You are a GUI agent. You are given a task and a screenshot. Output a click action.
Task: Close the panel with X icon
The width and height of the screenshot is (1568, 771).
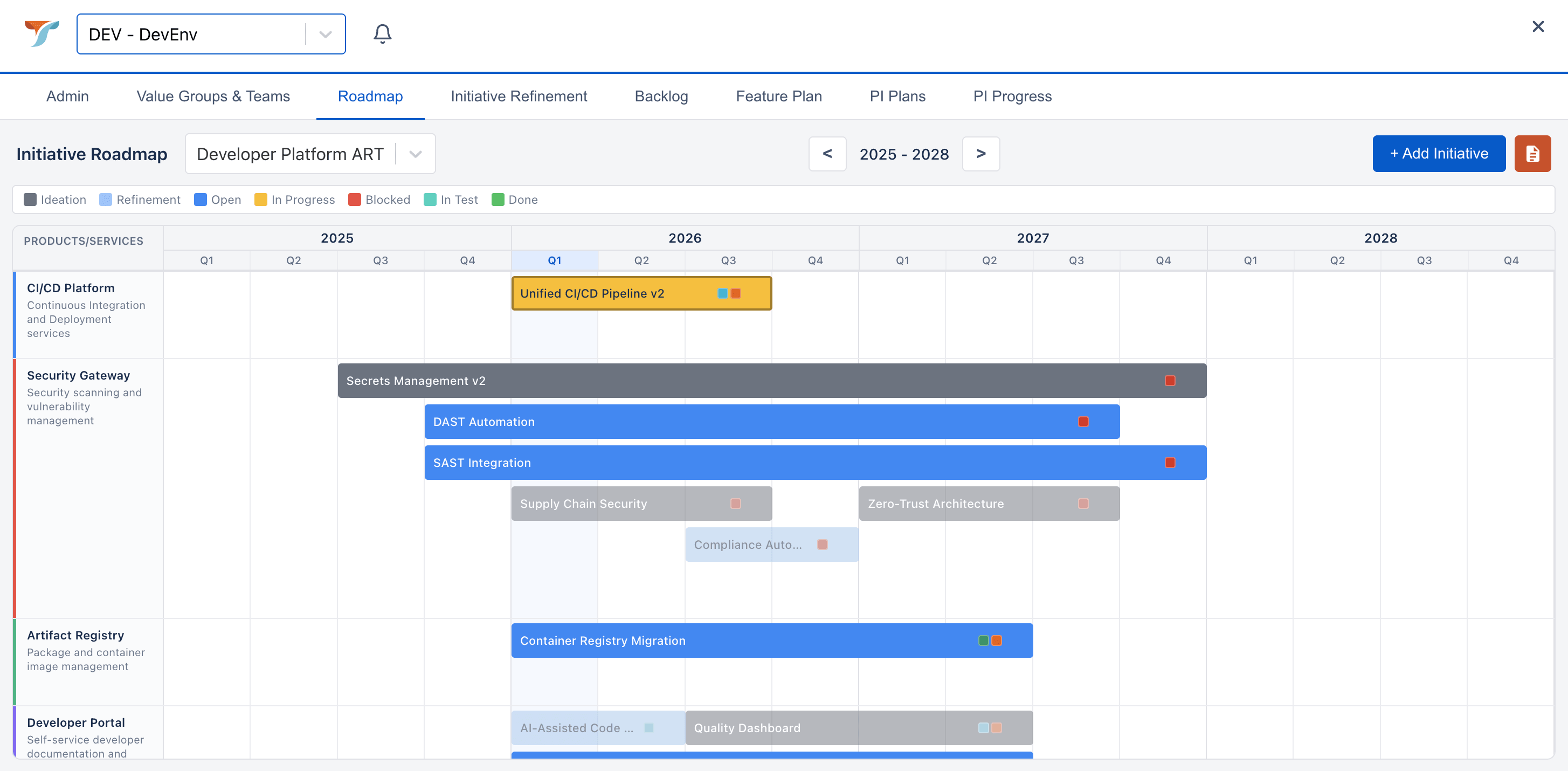[x=1538, y=27]
